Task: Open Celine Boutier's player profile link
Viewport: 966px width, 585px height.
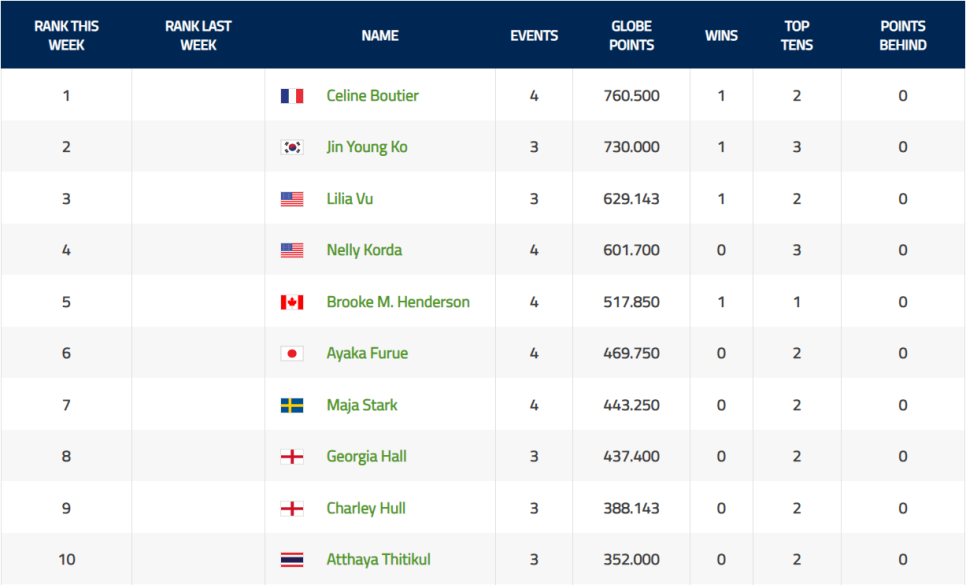Action: (x=372, y=96)
